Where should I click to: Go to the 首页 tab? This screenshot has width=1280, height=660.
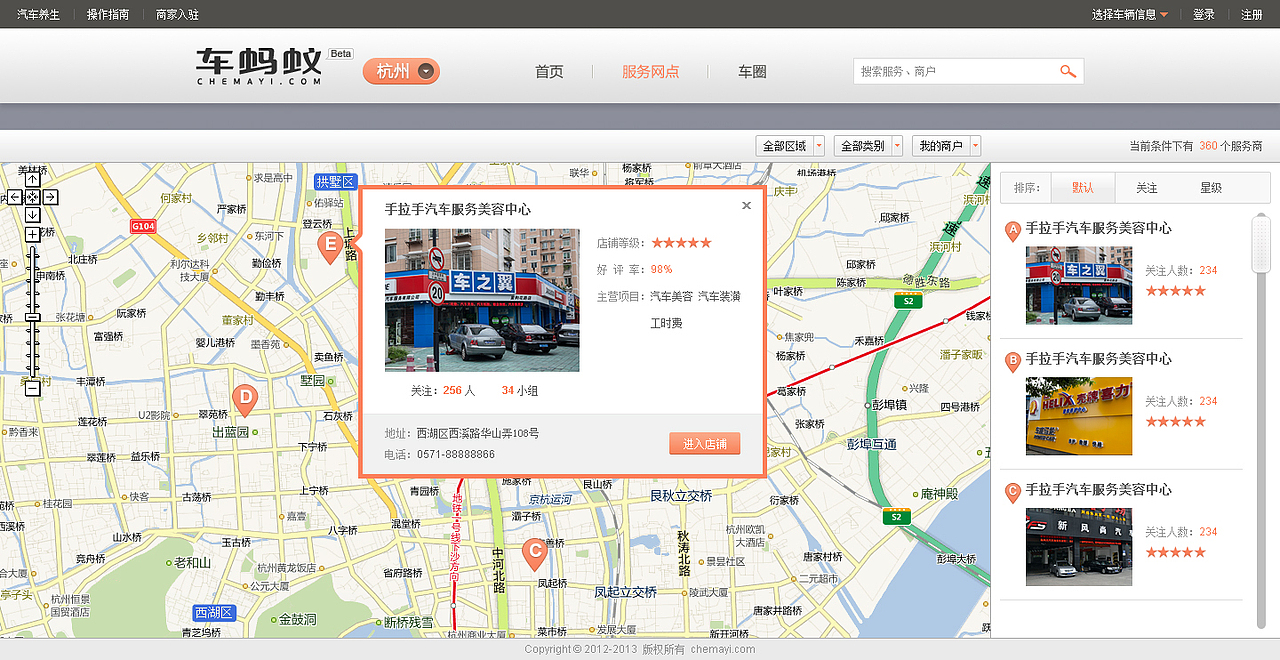549,72
